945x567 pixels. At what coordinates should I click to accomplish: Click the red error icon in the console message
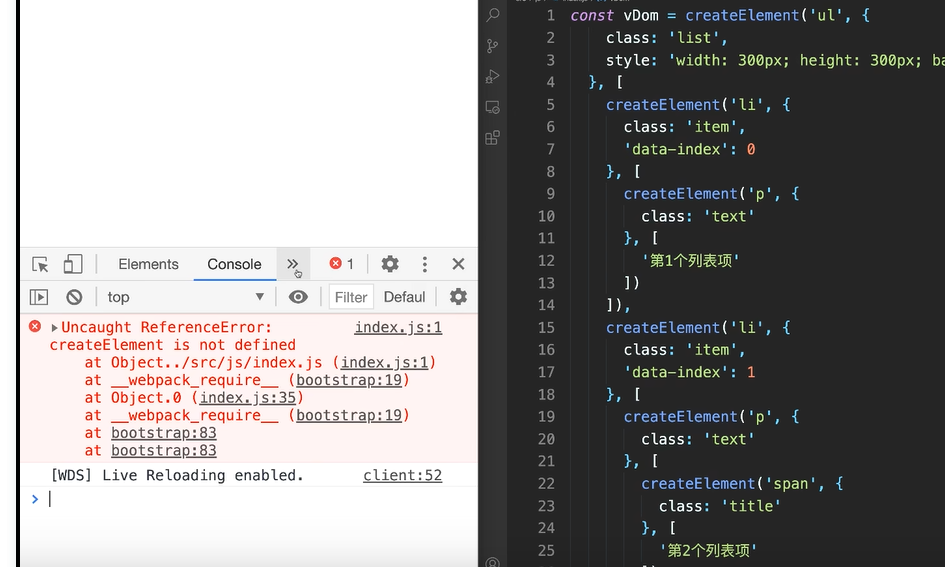(35, 327)
